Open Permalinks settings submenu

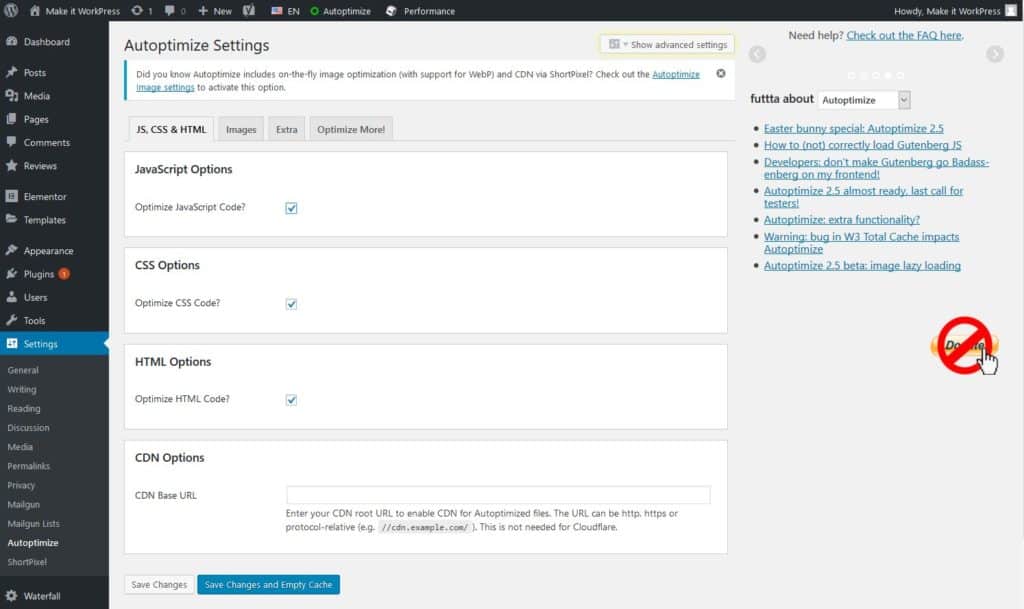[x=28, y=466]
